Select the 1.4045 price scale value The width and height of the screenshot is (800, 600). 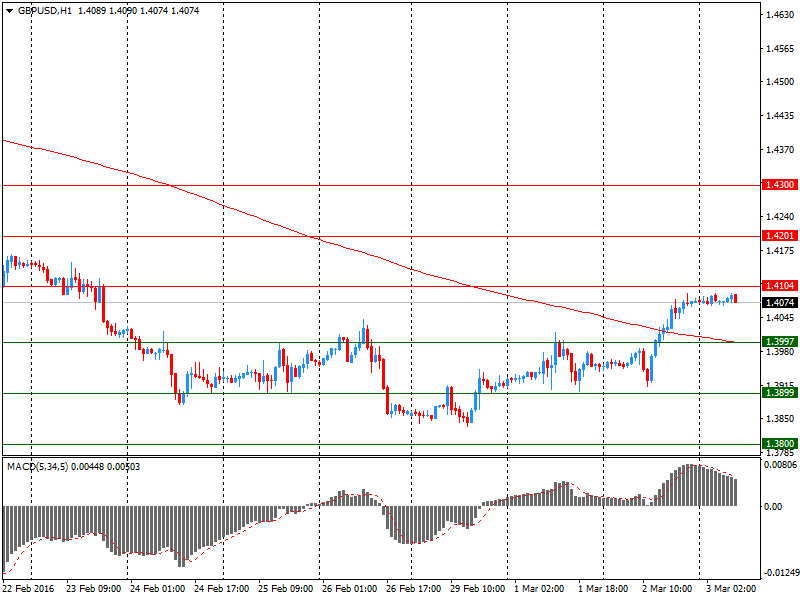coord(780,318)
